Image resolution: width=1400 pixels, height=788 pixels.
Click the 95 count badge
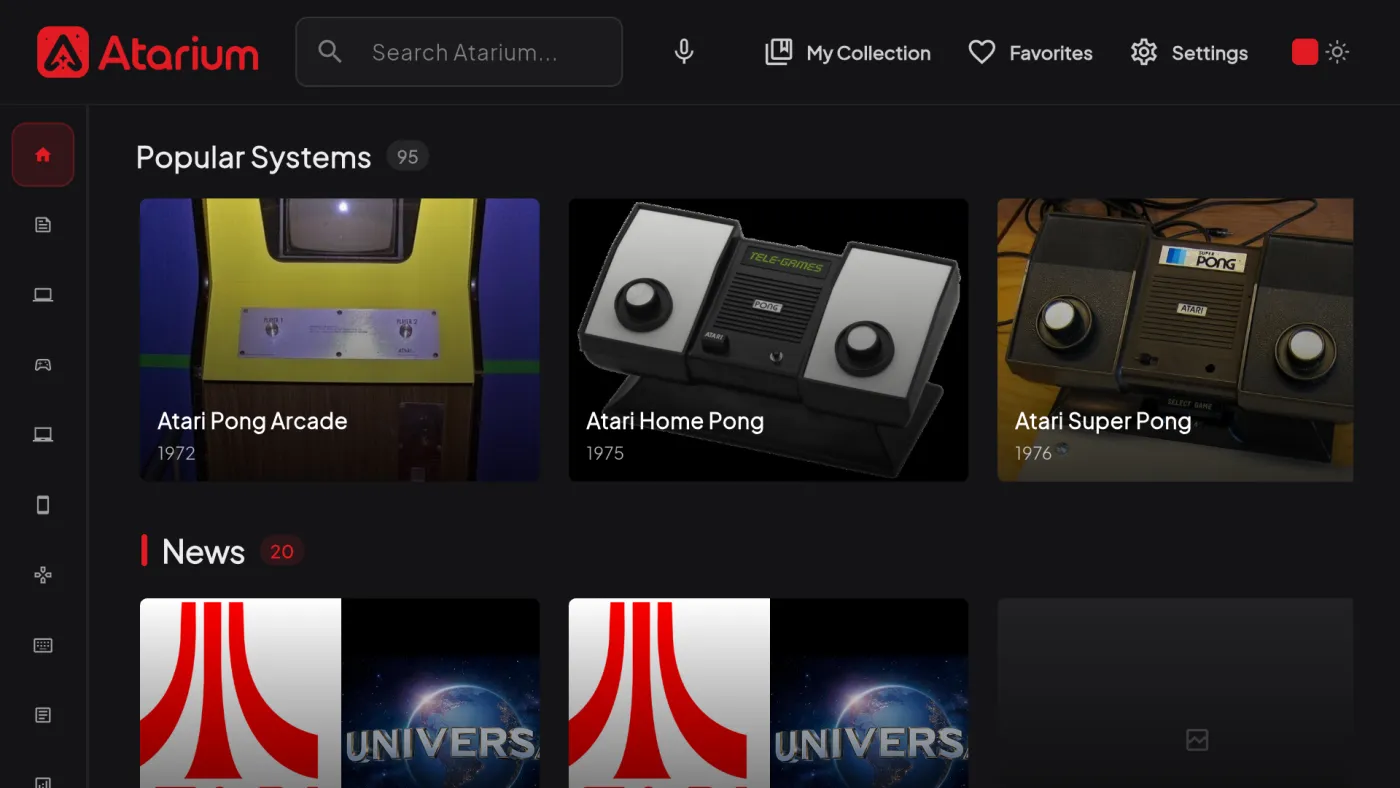point(407,157)
